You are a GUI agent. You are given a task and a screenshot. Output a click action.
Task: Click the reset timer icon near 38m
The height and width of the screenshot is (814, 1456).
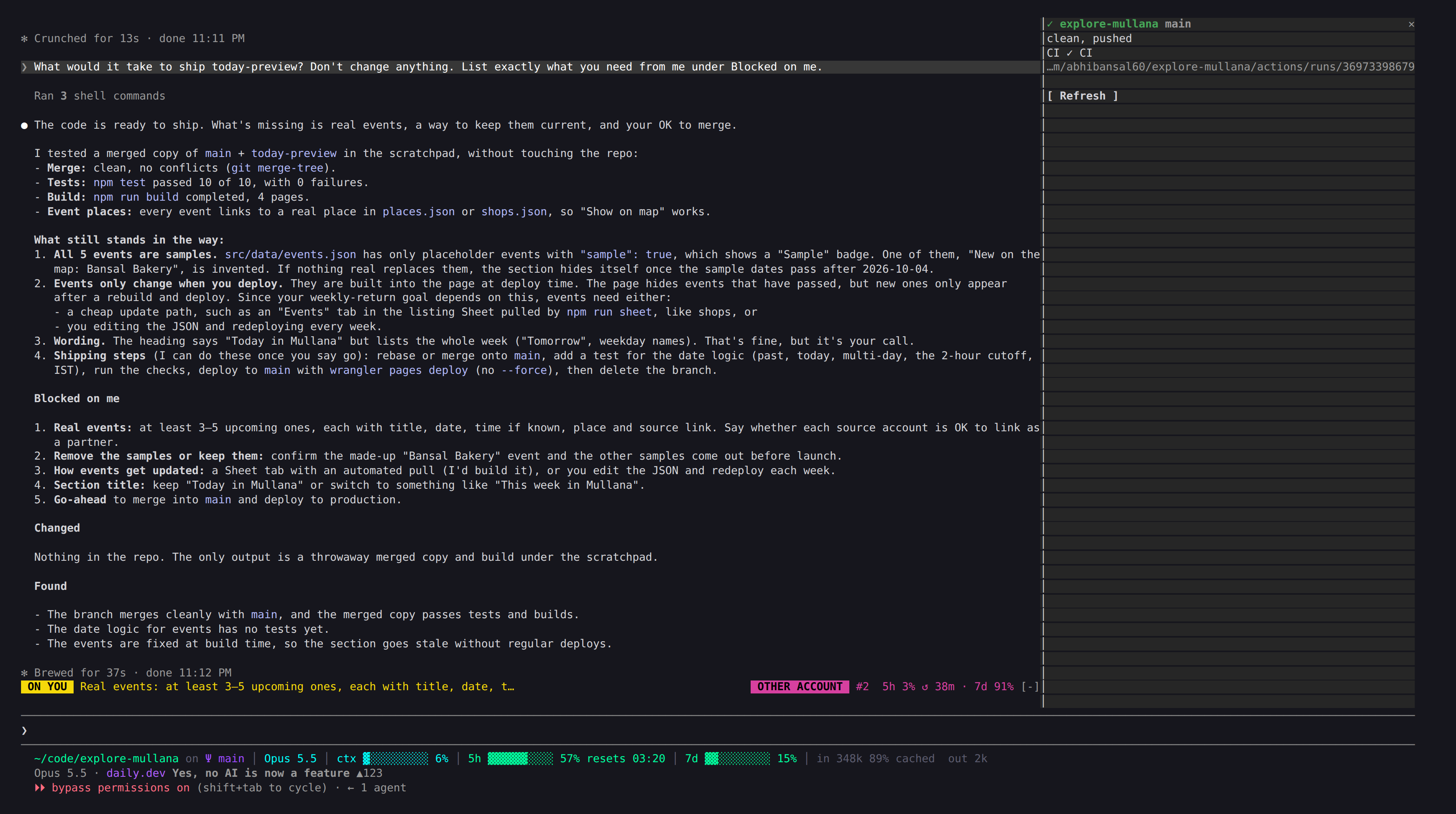coord(925,687)
